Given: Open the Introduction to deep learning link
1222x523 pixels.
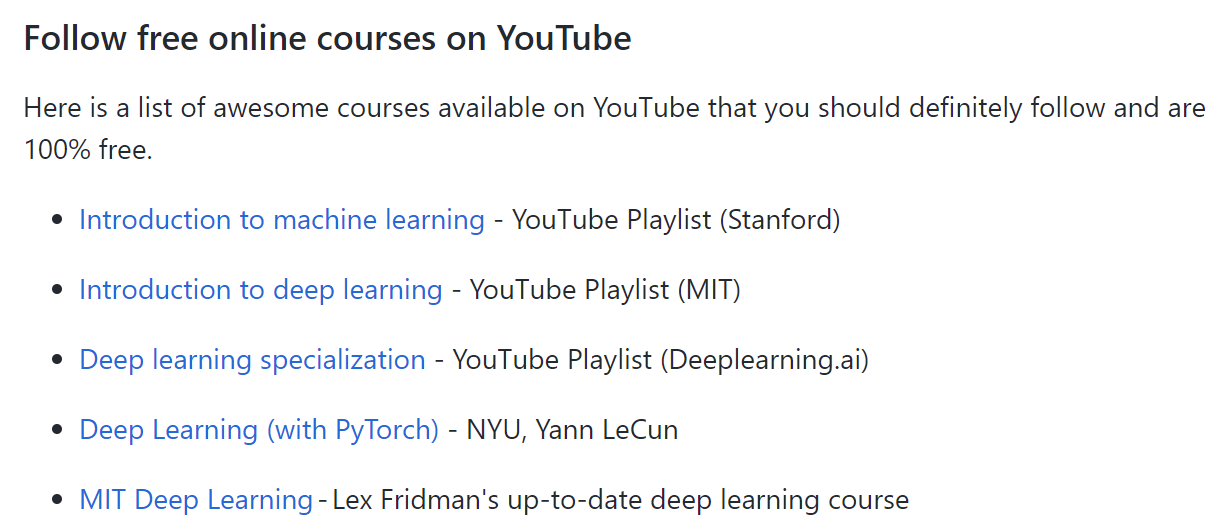Looking at the screenshot, I should click(x=261, y=290).
